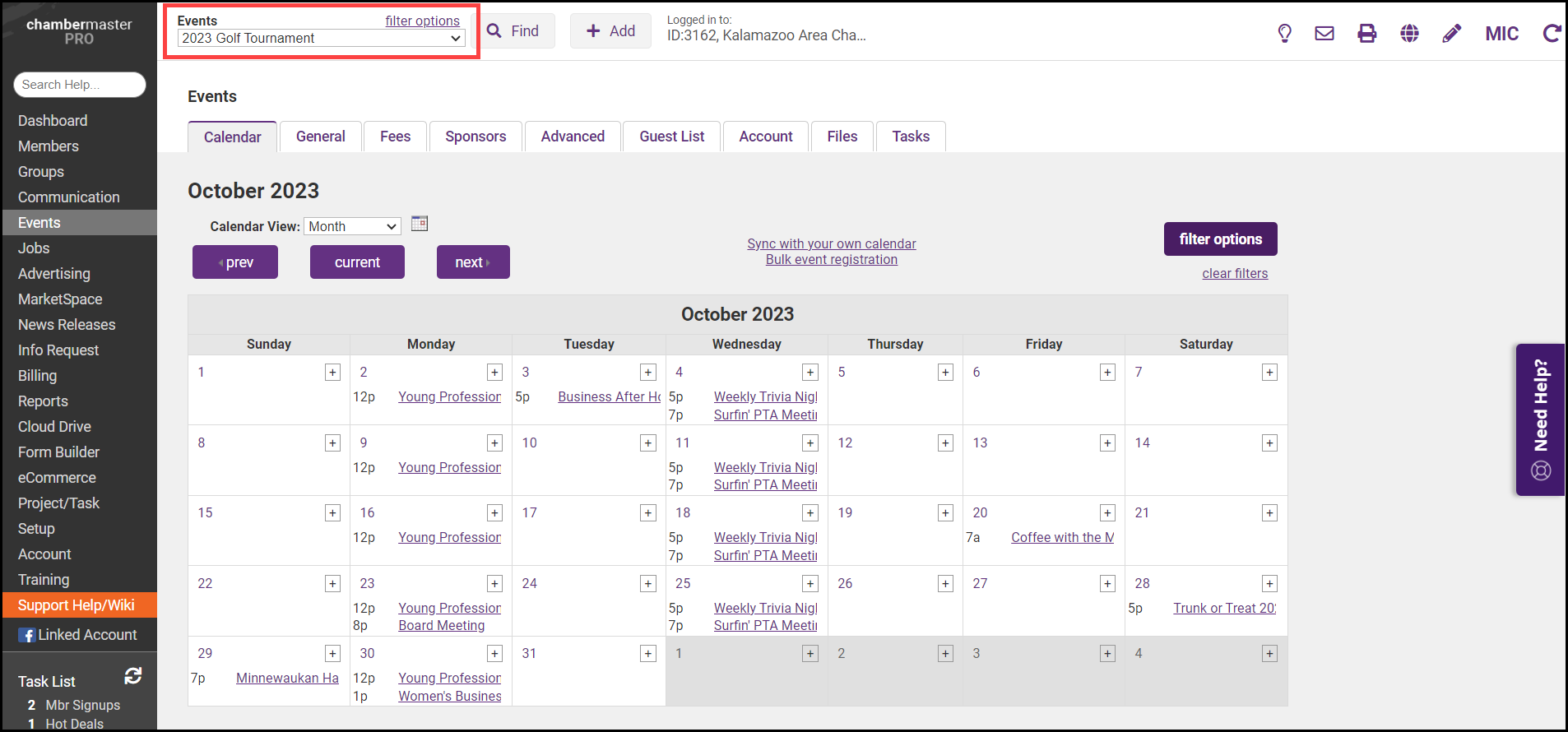1568x732 pixels.
Task: Open the Events selection dropdown
Action: 321,39
